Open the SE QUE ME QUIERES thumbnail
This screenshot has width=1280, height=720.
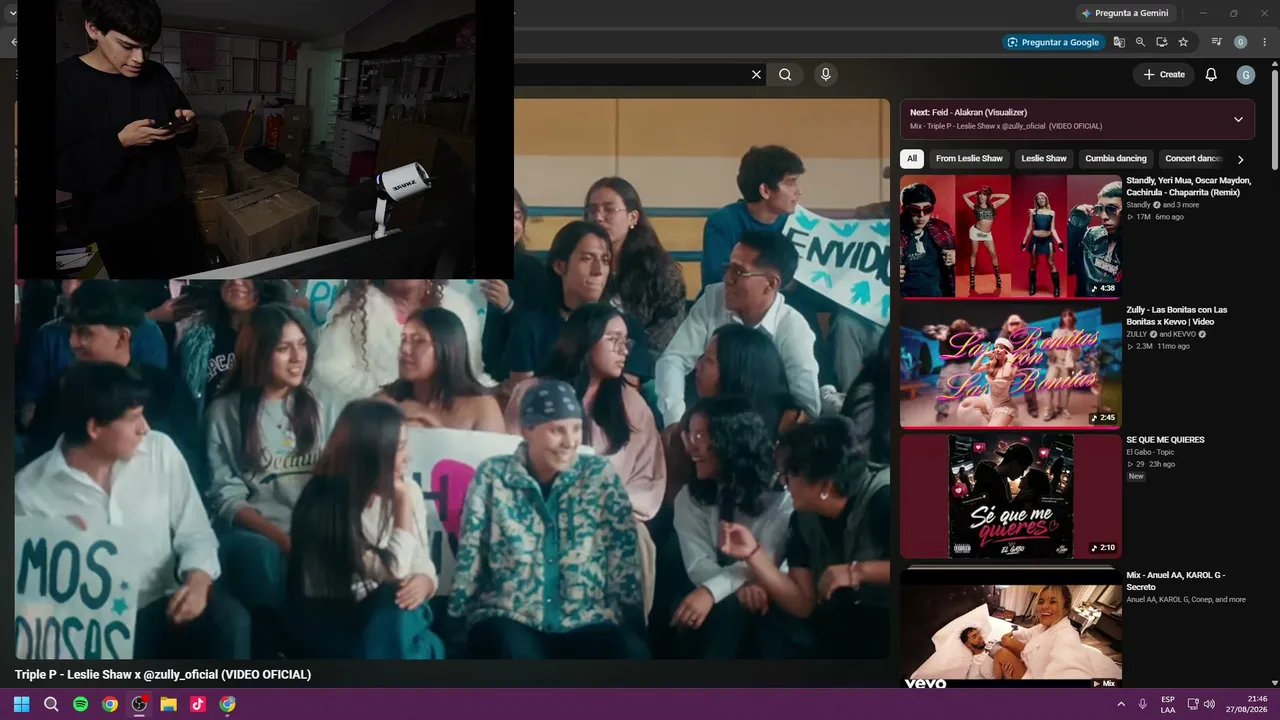click(x=1010, y=496)
